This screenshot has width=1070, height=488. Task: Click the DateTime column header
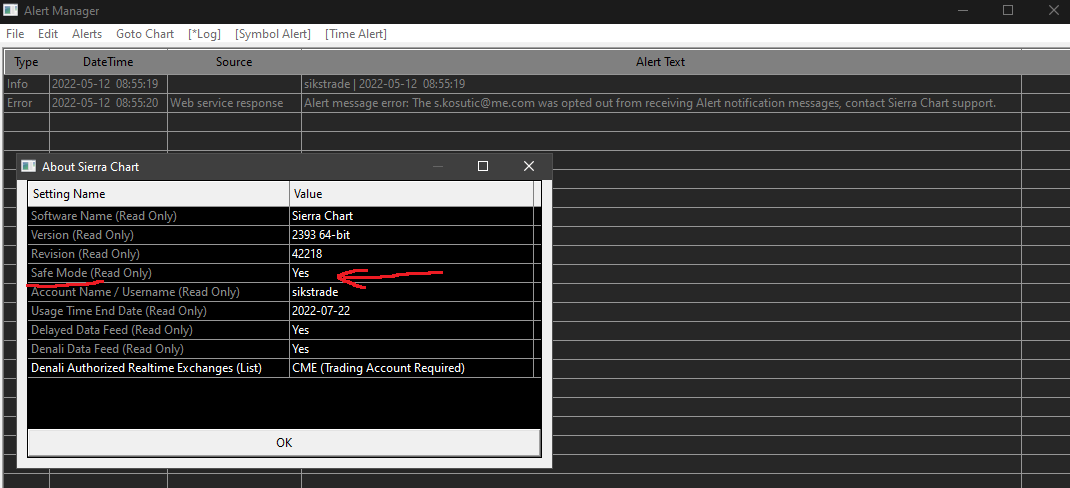pos(108,62)
